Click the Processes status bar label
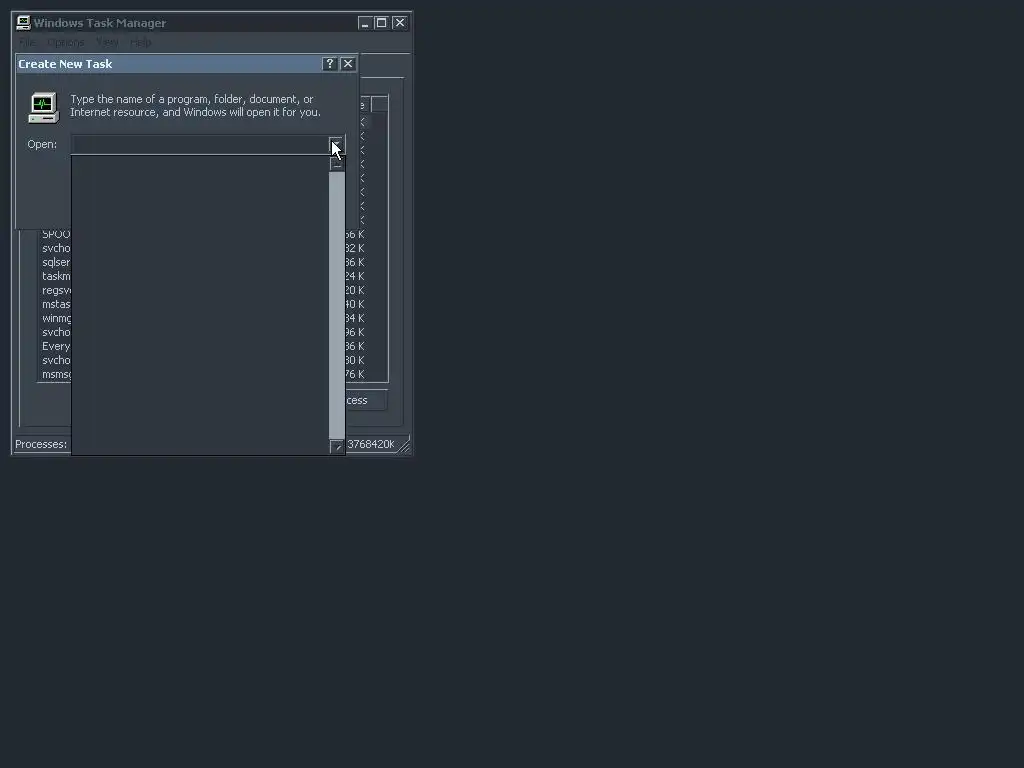Viewport: 1024px width, 768px height. point(41,445)
